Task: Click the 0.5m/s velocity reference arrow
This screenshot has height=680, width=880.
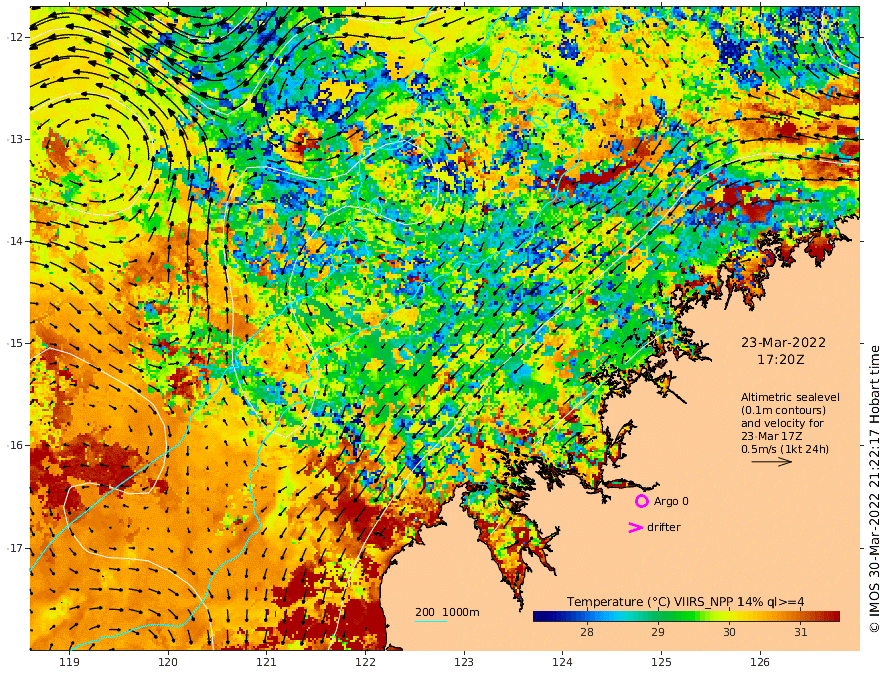Action: (772, 462)
